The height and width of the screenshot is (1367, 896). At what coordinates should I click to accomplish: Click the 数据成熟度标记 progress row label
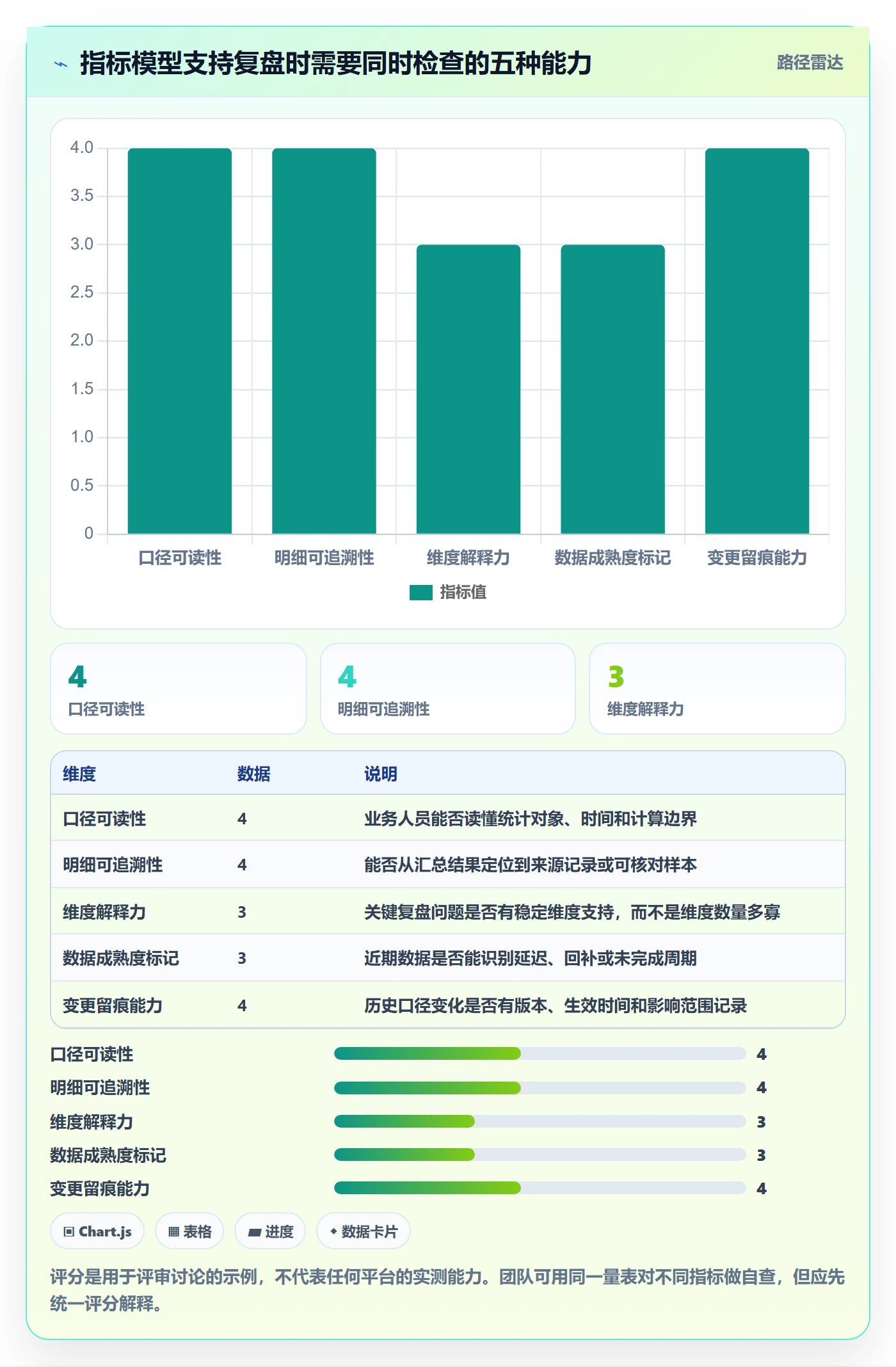(x=108, y=1155)
